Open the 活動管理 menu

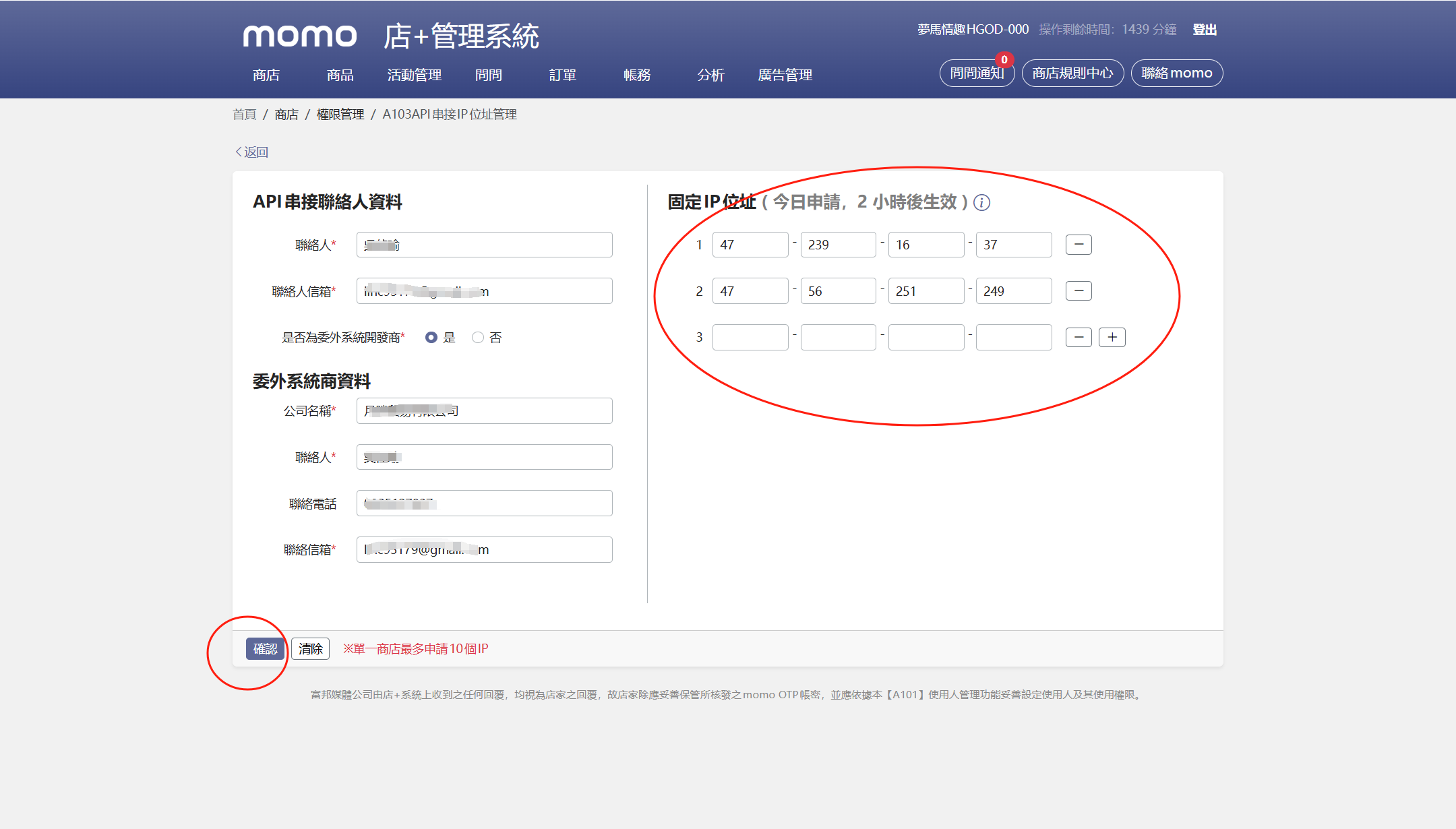[415, 75]
